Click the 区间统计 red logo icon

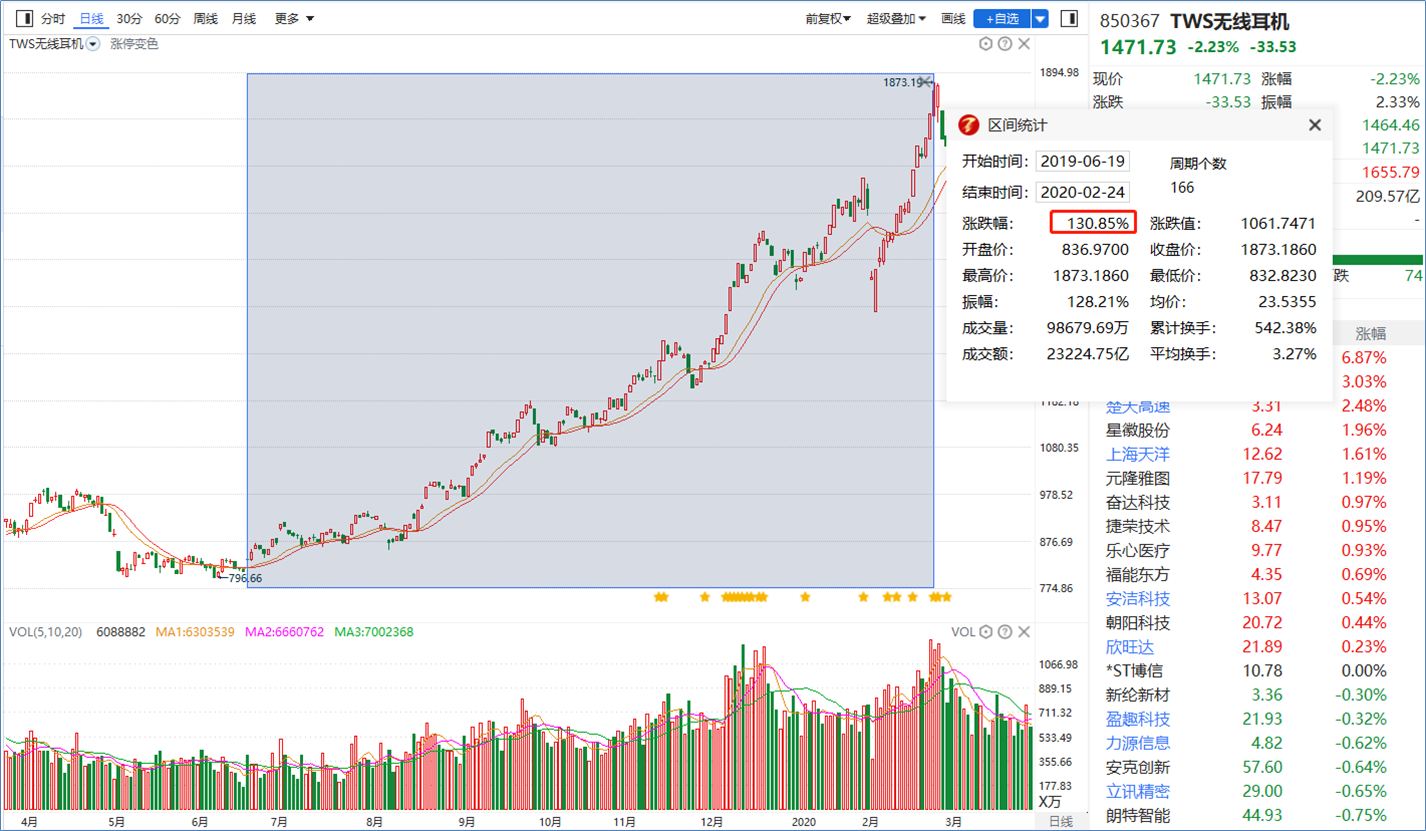coord(968,125)
